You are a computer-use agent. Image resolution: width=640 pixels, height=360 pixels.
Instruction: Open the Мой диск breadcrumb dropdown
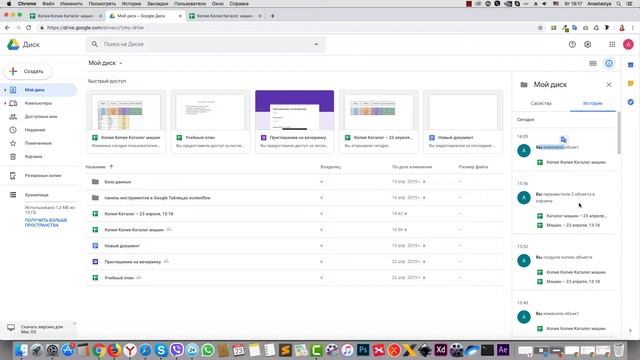point(105,63)
